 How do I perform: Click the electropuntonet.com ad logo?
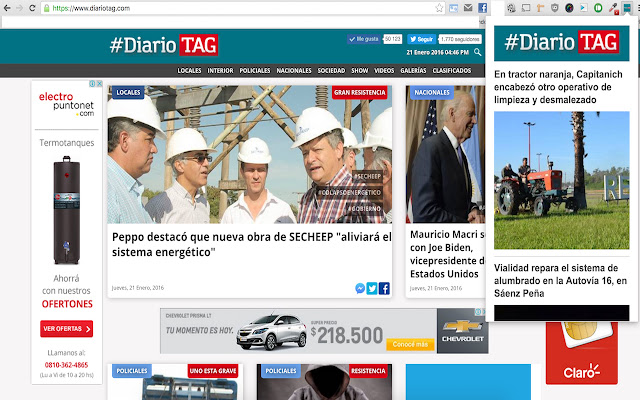[x=67, y=104]
